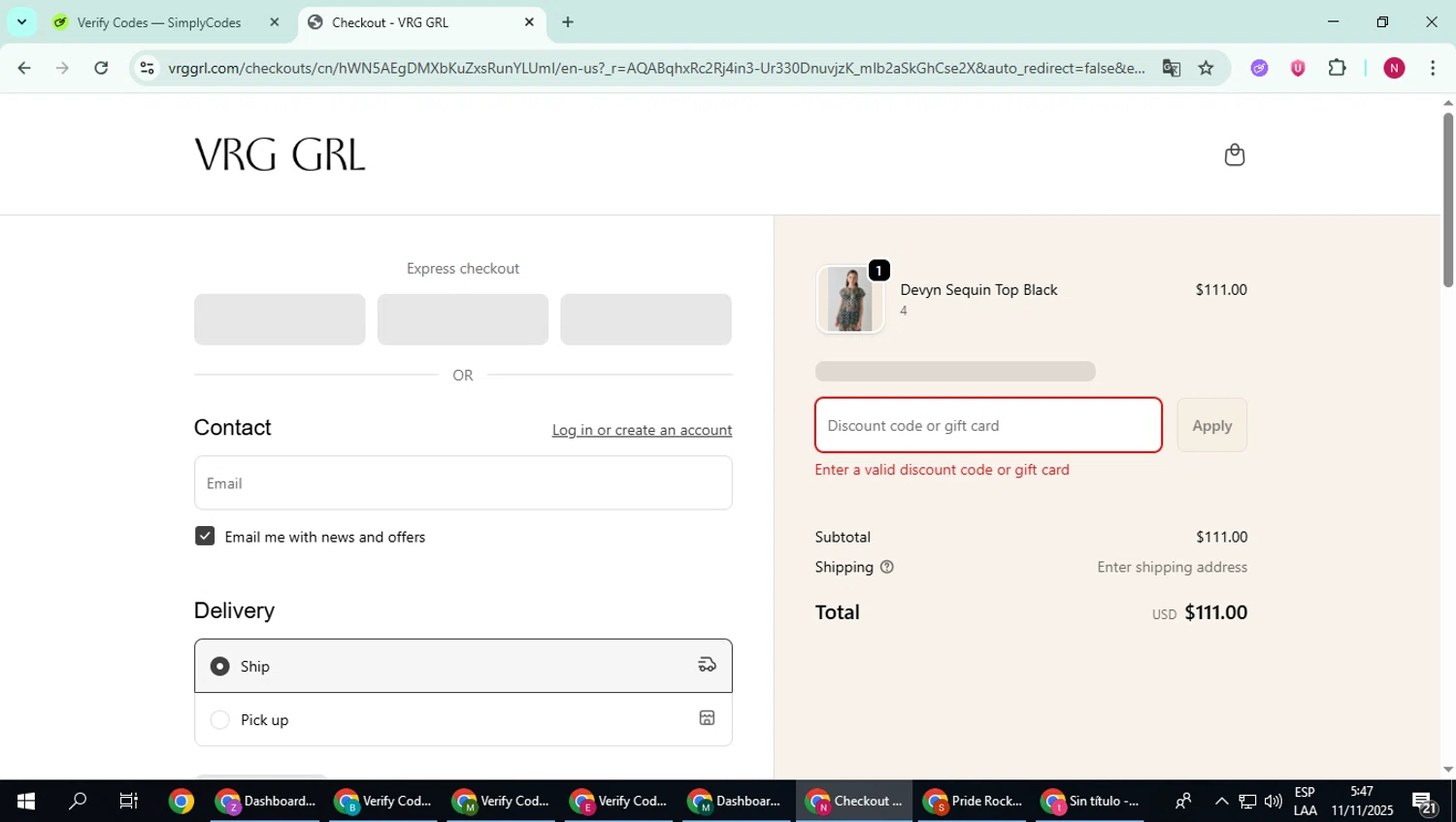Click the Total amount $111.00
This screenshot has width=1456, height=822.
1215,612
